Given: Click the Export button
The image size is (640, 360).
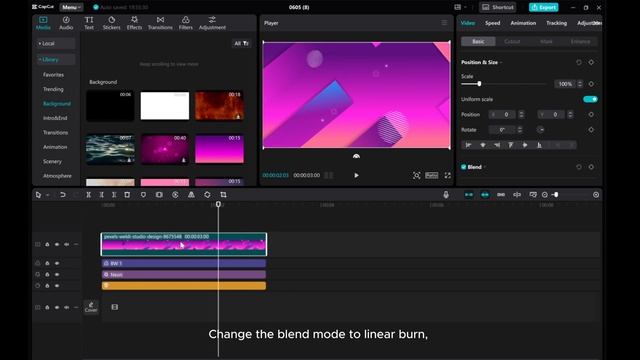Looking at the screenshot, I should [543, 7].
